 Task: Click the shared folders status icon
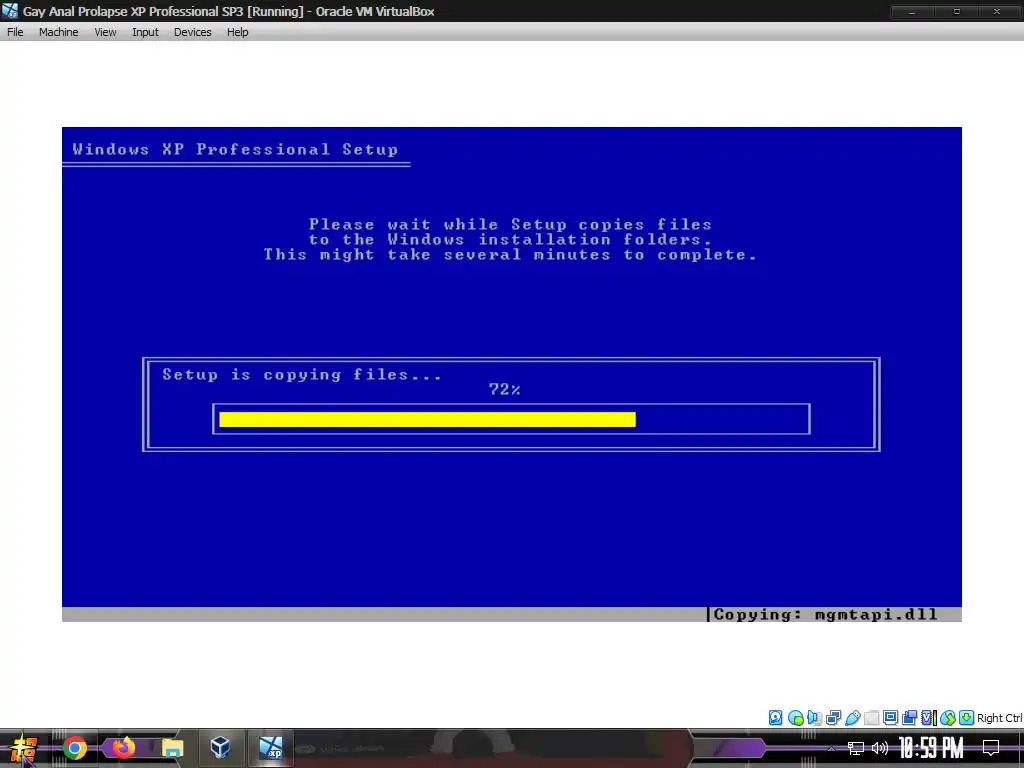click(x=871, y=718)
